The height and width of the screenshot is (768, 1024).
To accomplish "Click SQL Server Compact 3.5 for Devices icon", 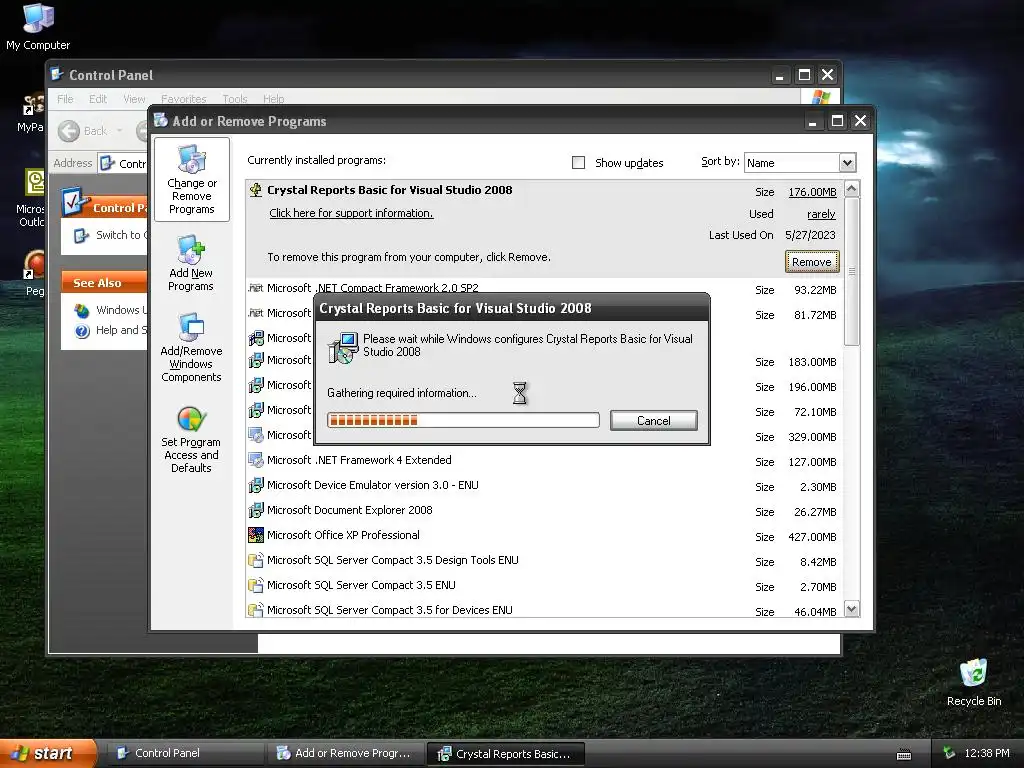I will pyautogui.click(x=256, y=611).
